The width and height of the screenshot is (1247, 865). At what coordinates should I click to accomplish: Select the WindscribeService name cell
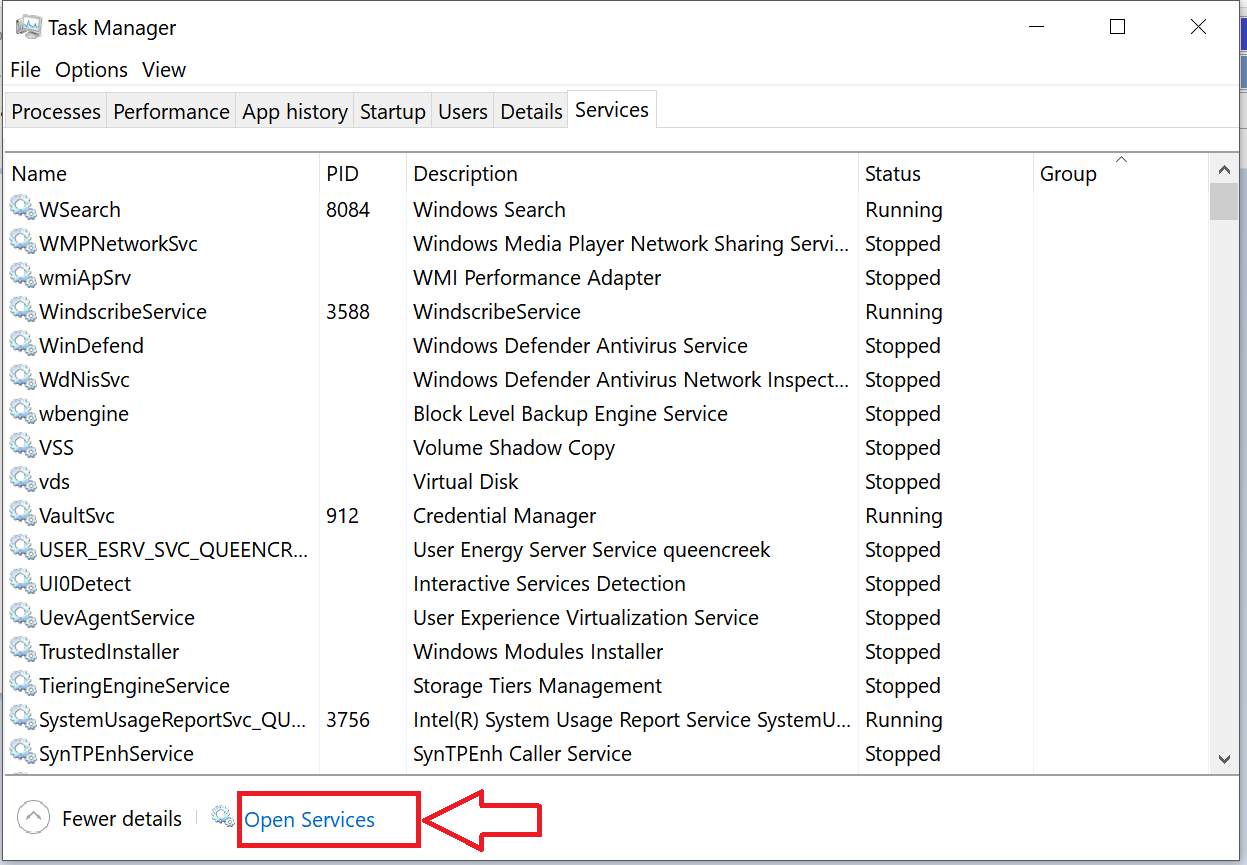(x=123, y=312)
